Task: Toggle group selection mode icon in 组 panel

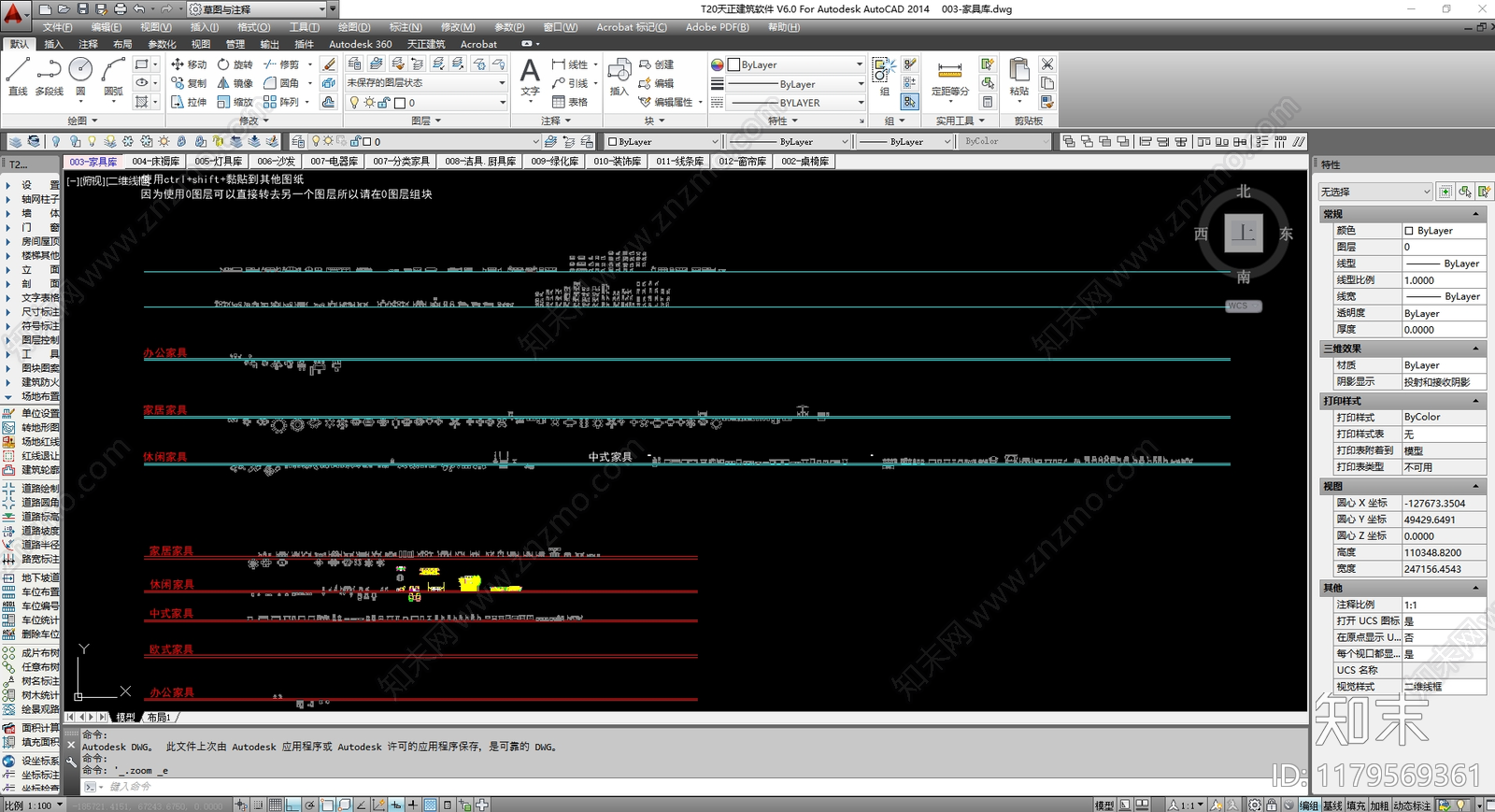Action: click(909, 102)
